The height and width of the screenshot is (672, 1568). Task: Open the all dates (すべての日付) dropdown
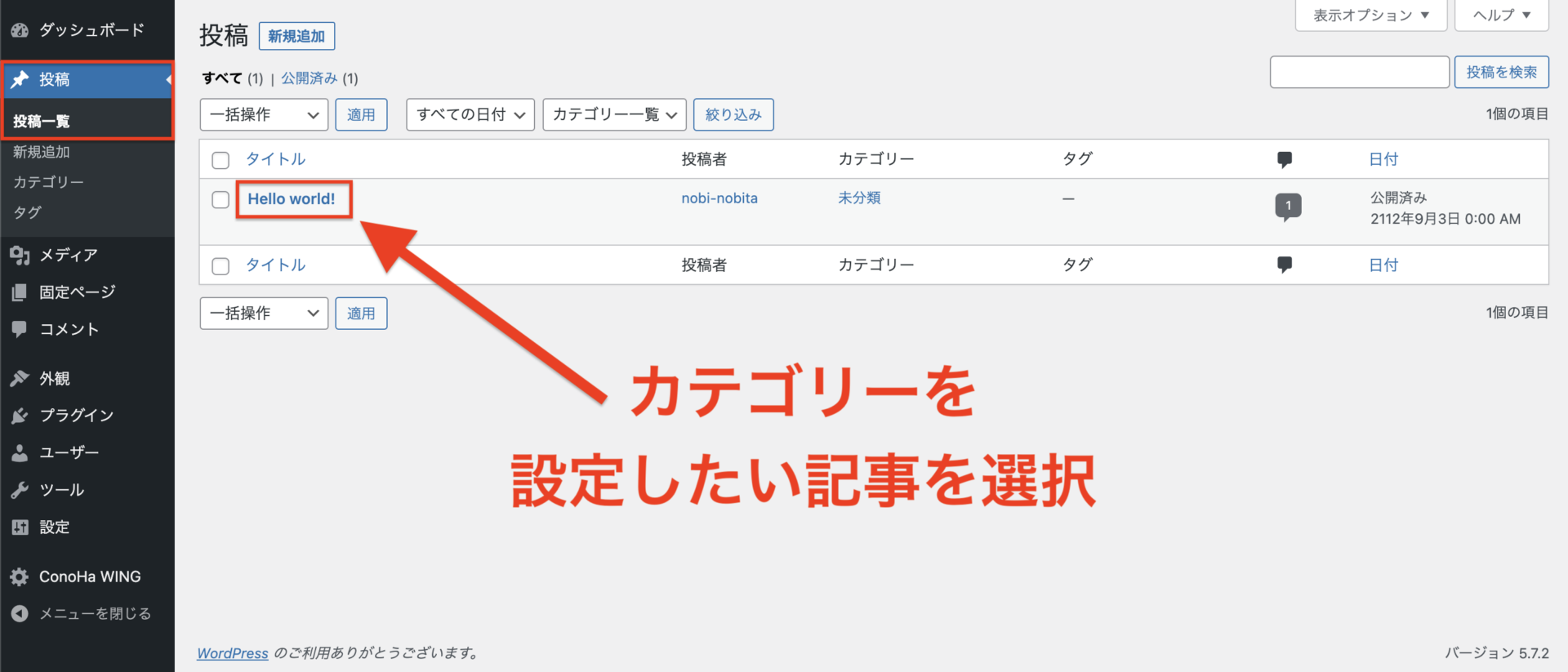[470, 115]
